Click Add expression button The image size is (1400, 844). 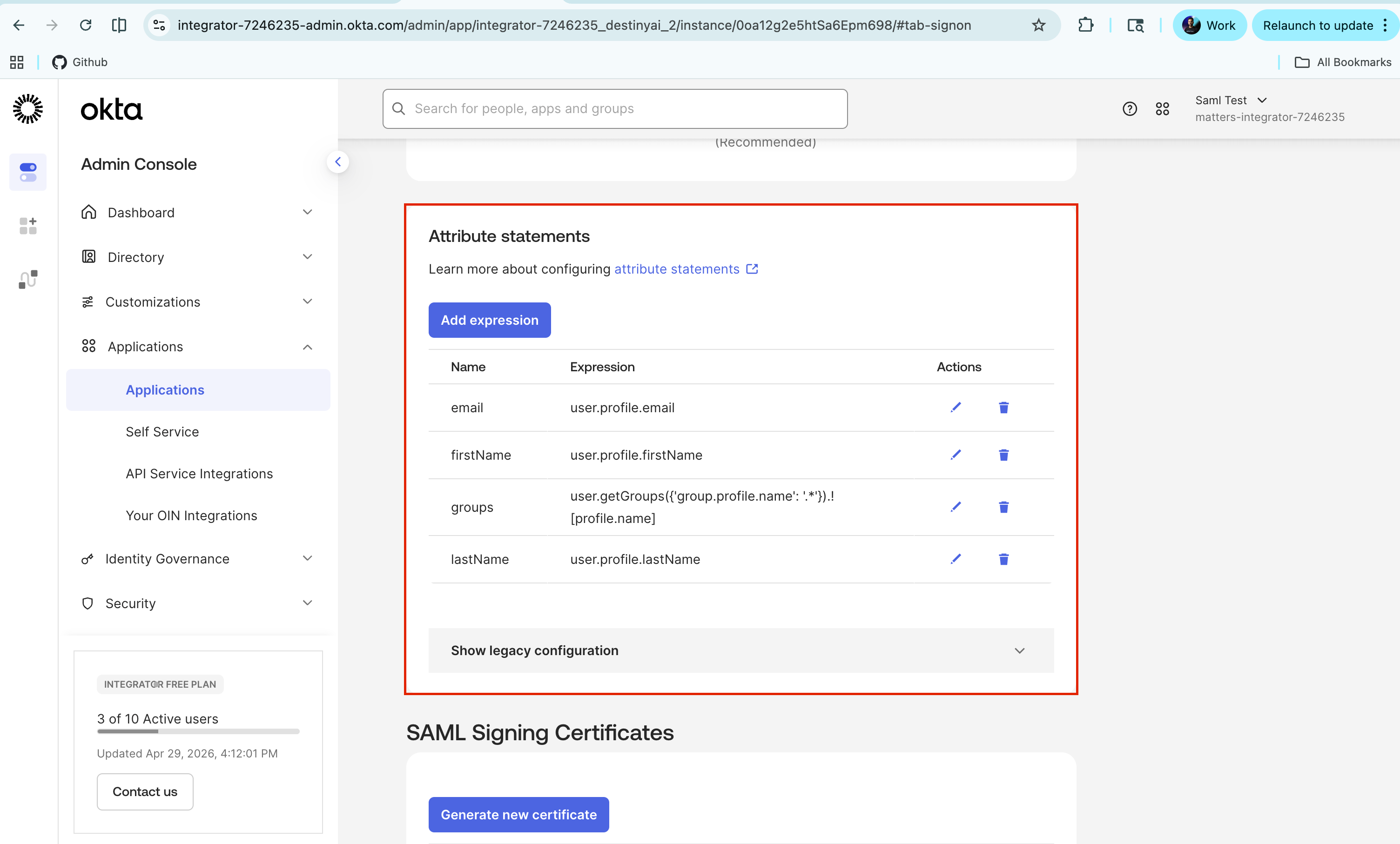[489, 320]
